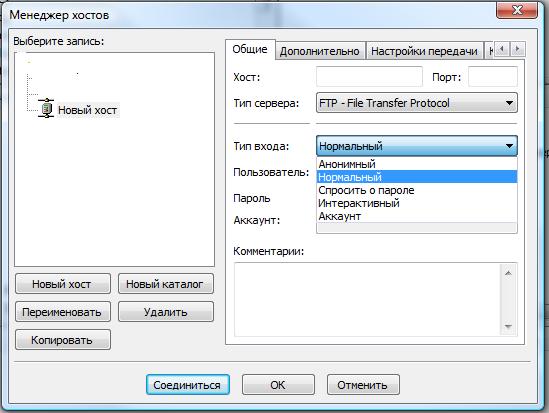Switch to the Дополнительно tab
549x413 pixels.
pos(320,51)
